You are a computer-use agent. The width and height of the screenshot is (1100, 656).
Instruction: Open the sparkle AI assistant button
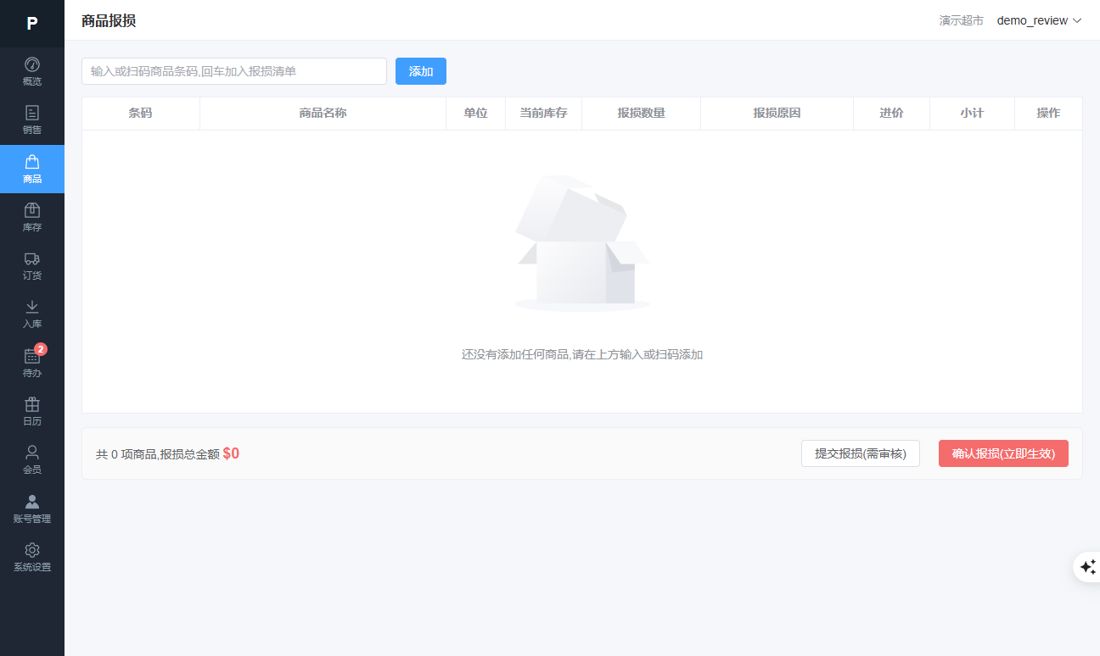tap(1087, 567)
